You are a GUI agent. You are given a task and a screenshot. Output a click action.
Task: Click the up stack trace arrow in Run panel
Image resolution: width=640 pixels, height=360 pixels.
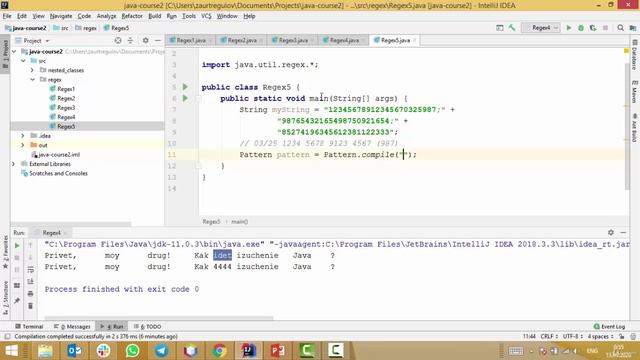[31, 246]
